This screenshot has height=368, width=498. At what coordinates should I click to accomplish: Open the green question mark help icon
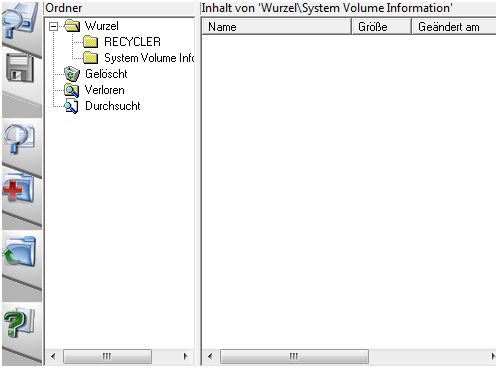tap(19, 323)
